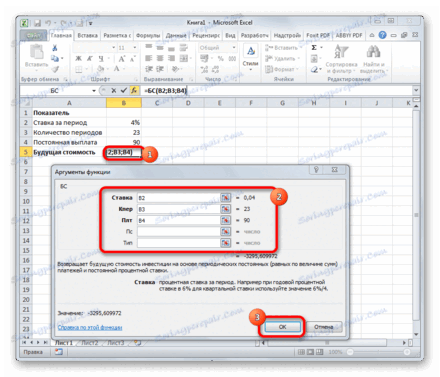Click cell B2 with value 4%

(124, 123)
